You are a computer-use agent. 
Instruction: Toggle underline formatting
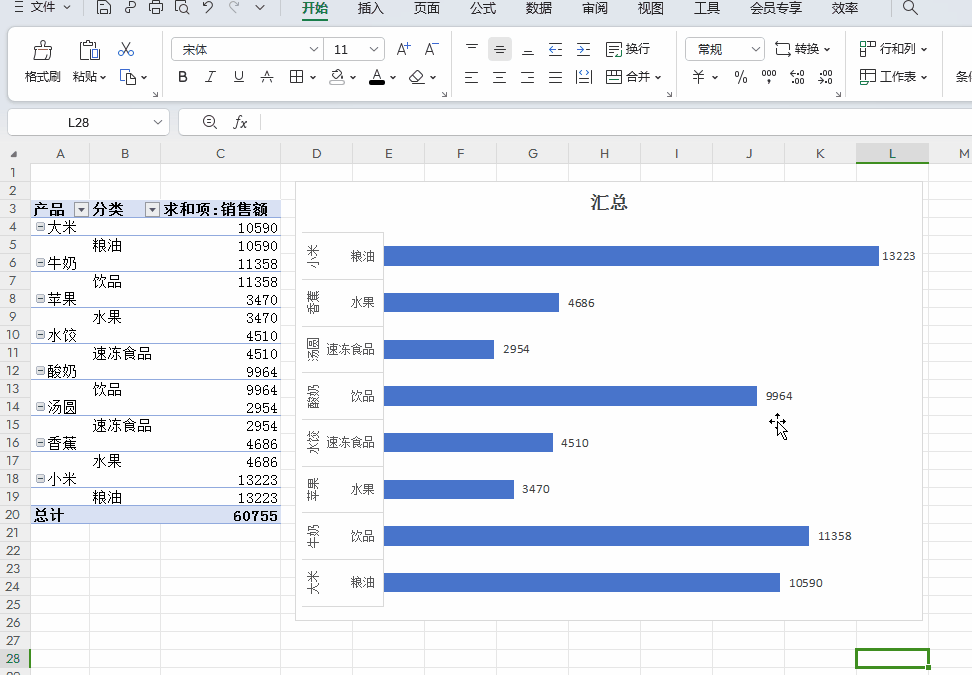pyautogui.click(x=238, y=77)
